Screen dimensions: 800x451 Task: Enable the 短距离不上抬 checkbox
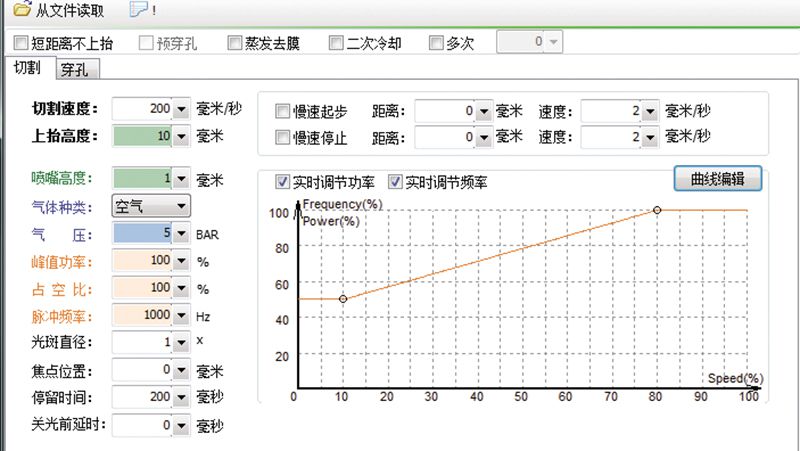click(x=21, y=43)
